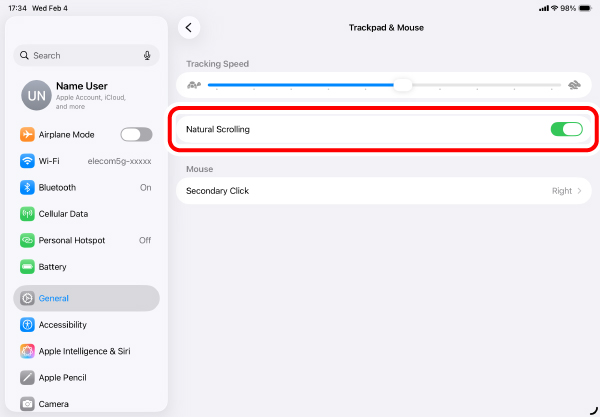Tap the elecom5g-xxxxx Wi-Fi network label
The height and width of the screenshot is (417, 600).
(119, 161)
